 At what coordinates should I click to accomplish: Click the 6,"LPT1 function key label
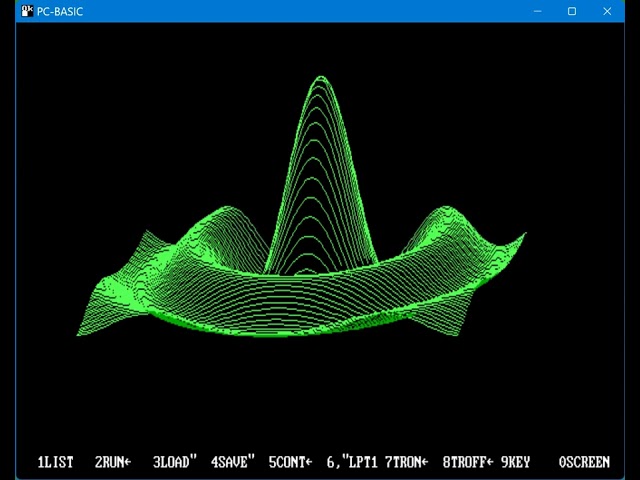coord(352,462)
